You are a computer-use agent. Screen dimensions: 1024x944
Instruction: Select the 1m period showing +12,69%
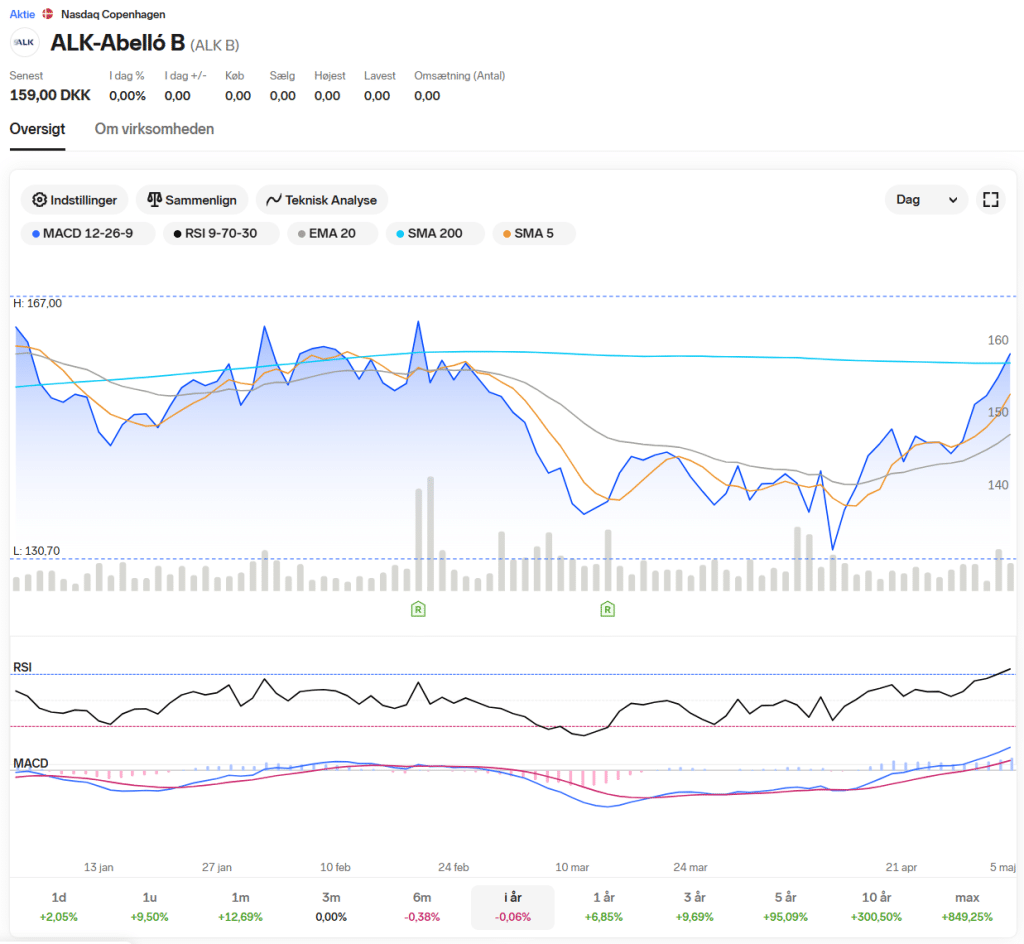[x=240, y=906]
